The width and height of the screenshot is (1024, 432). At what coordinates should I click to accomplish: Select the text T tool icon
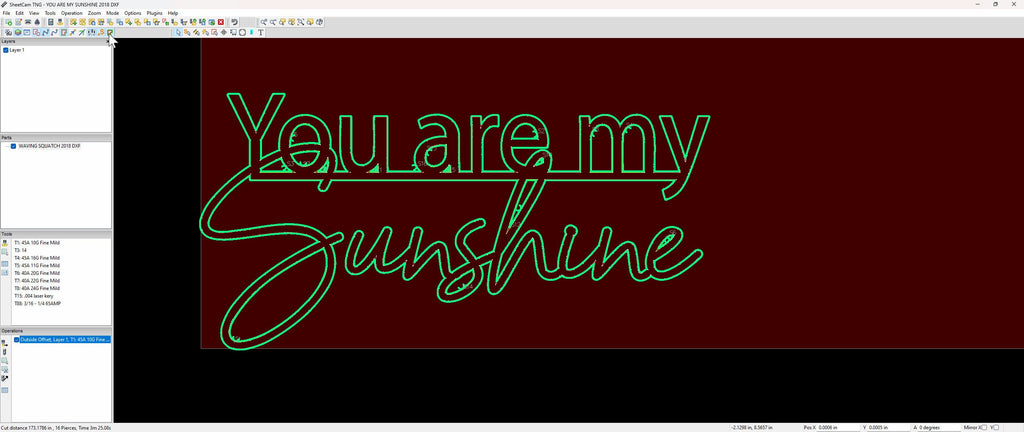[x=261, y=32]
